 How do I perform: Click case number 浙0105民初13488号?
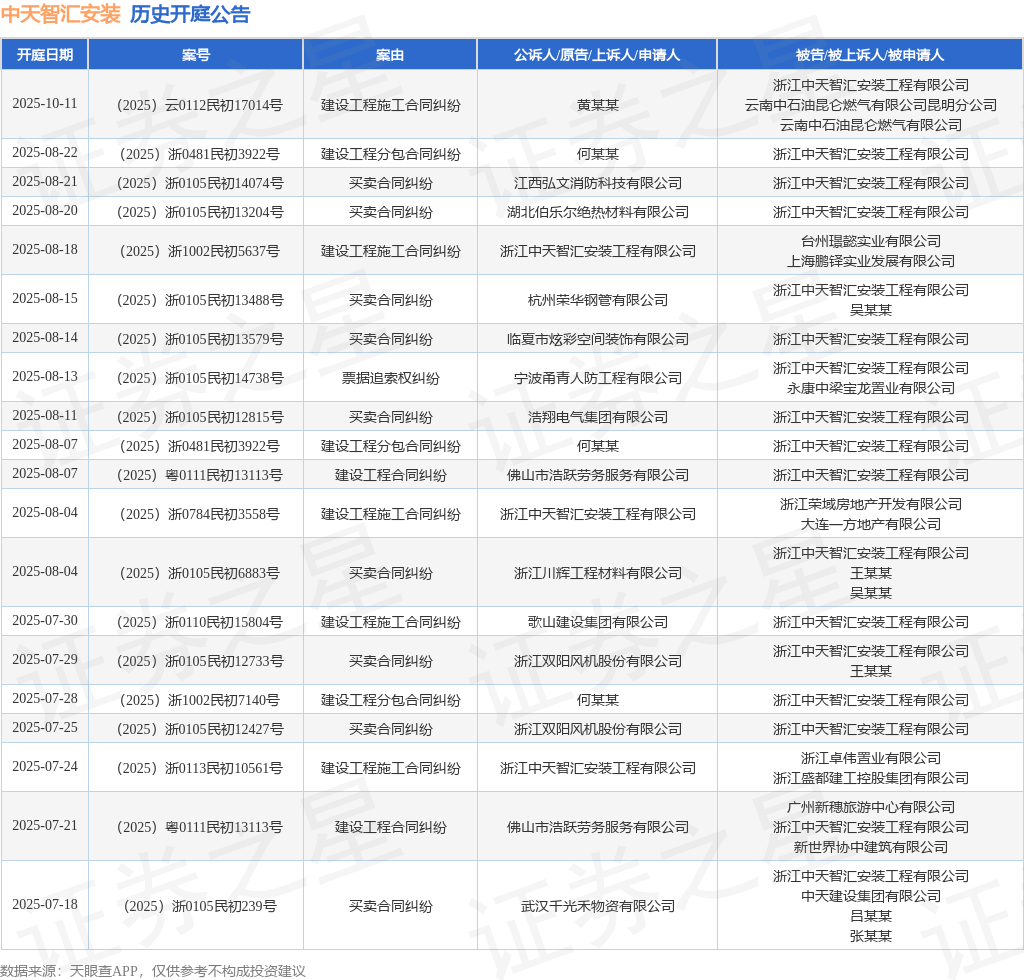(200, 300)
